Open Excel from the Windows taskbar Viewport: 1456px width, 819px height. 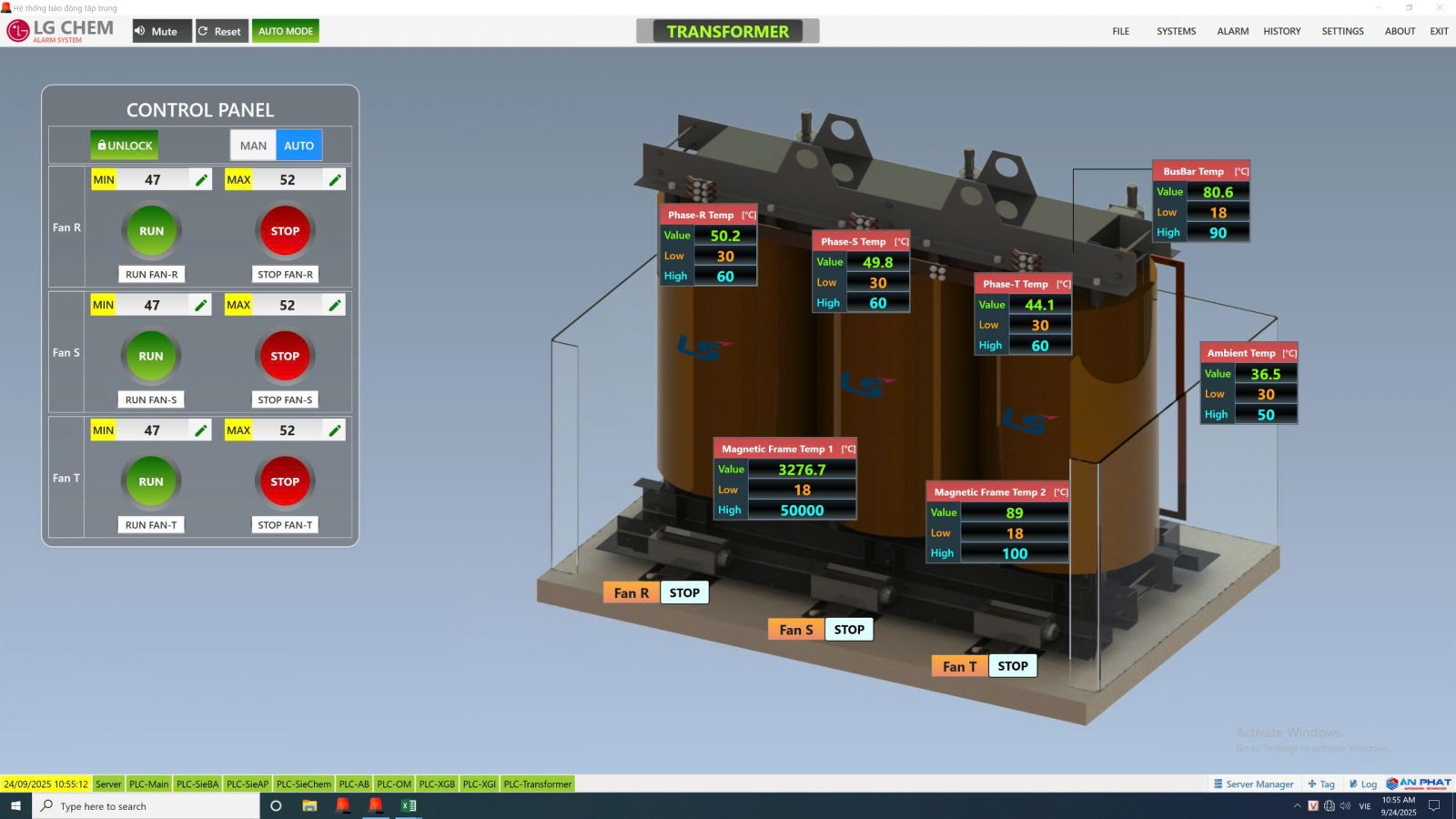click(409, 805)
